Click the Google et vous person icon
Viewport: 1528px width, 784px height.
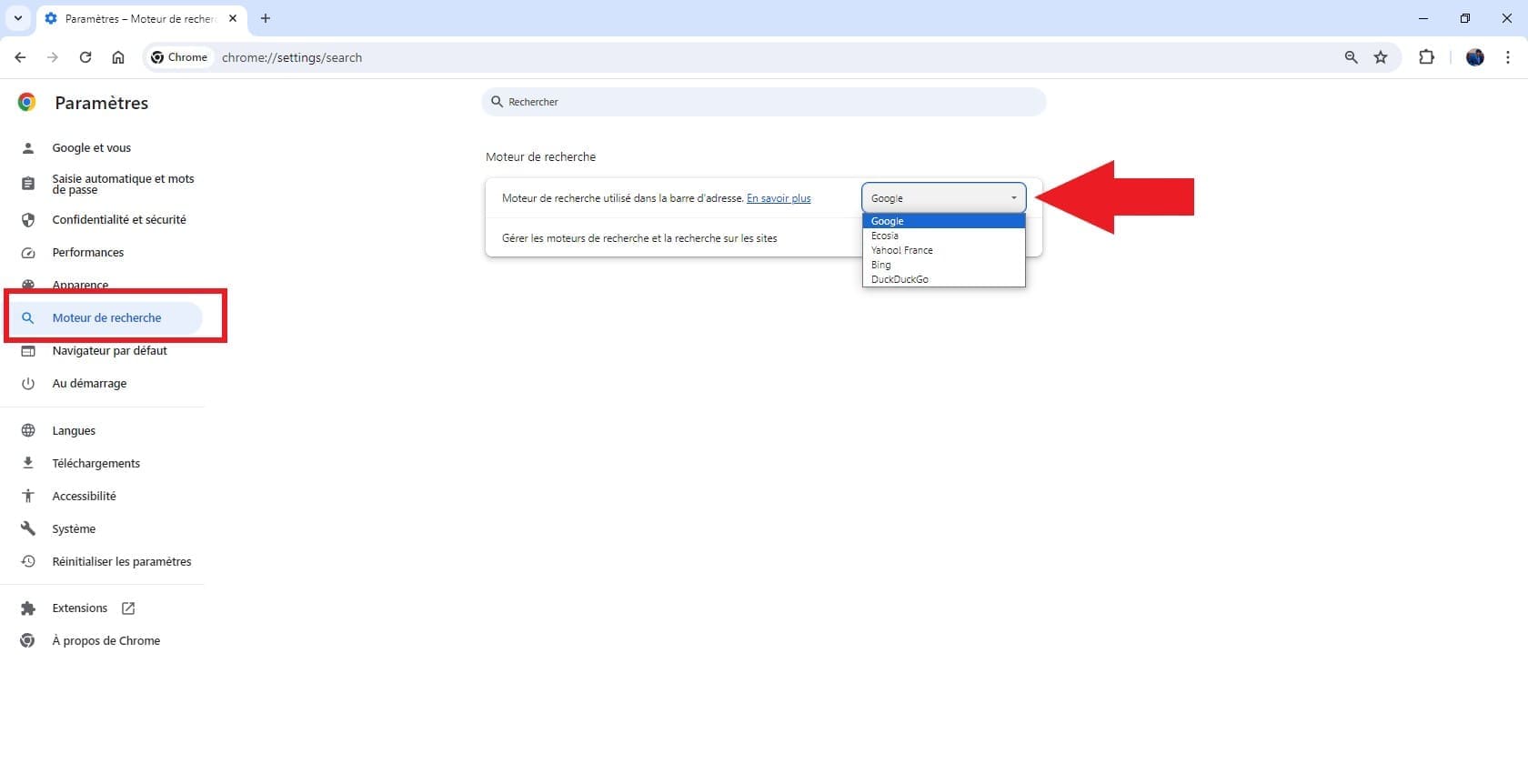(x=28, y=147)
